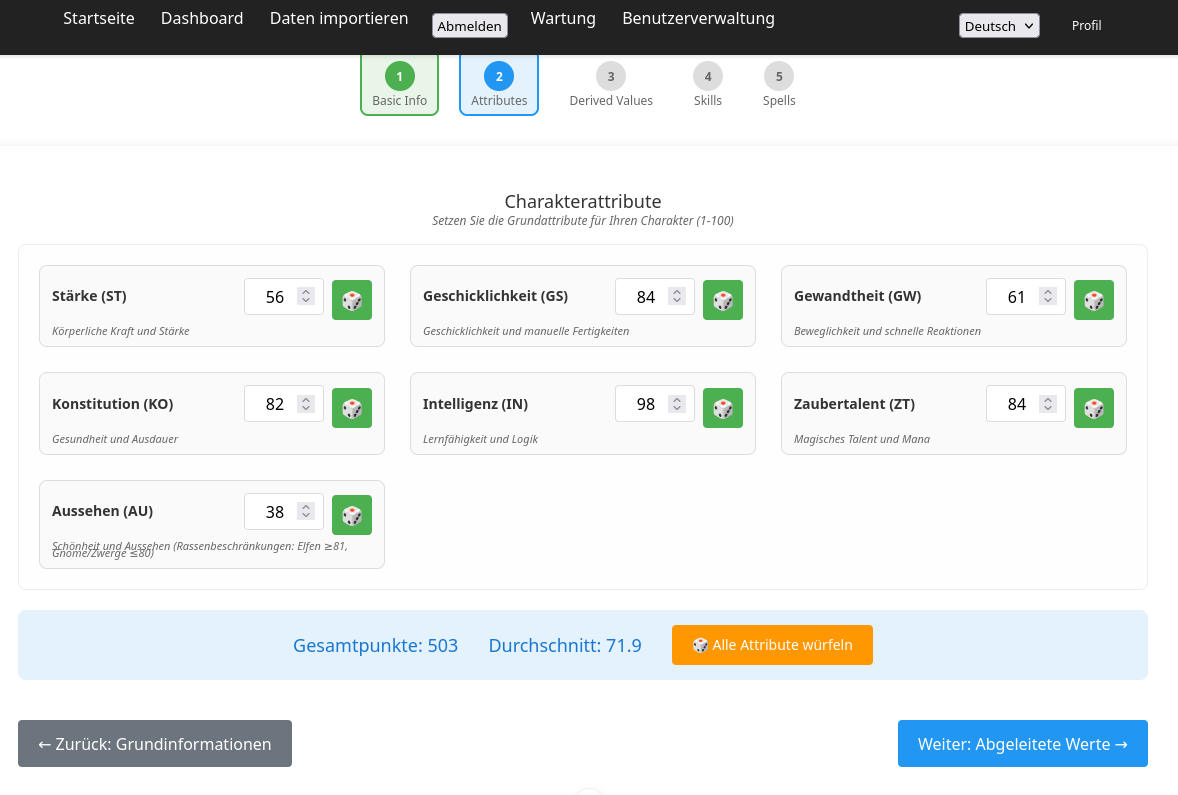Roll the dice for Konstitution (KO)
Screen dimensions: 1178x795
point(352,408)
